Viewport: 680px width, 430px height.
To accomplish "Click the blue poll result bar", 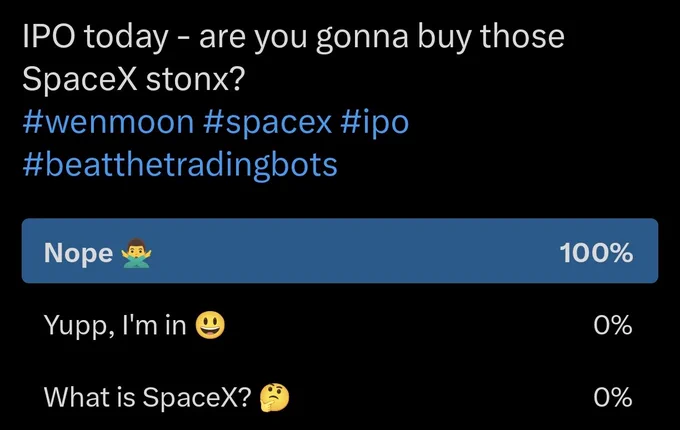I will (340, 251).
